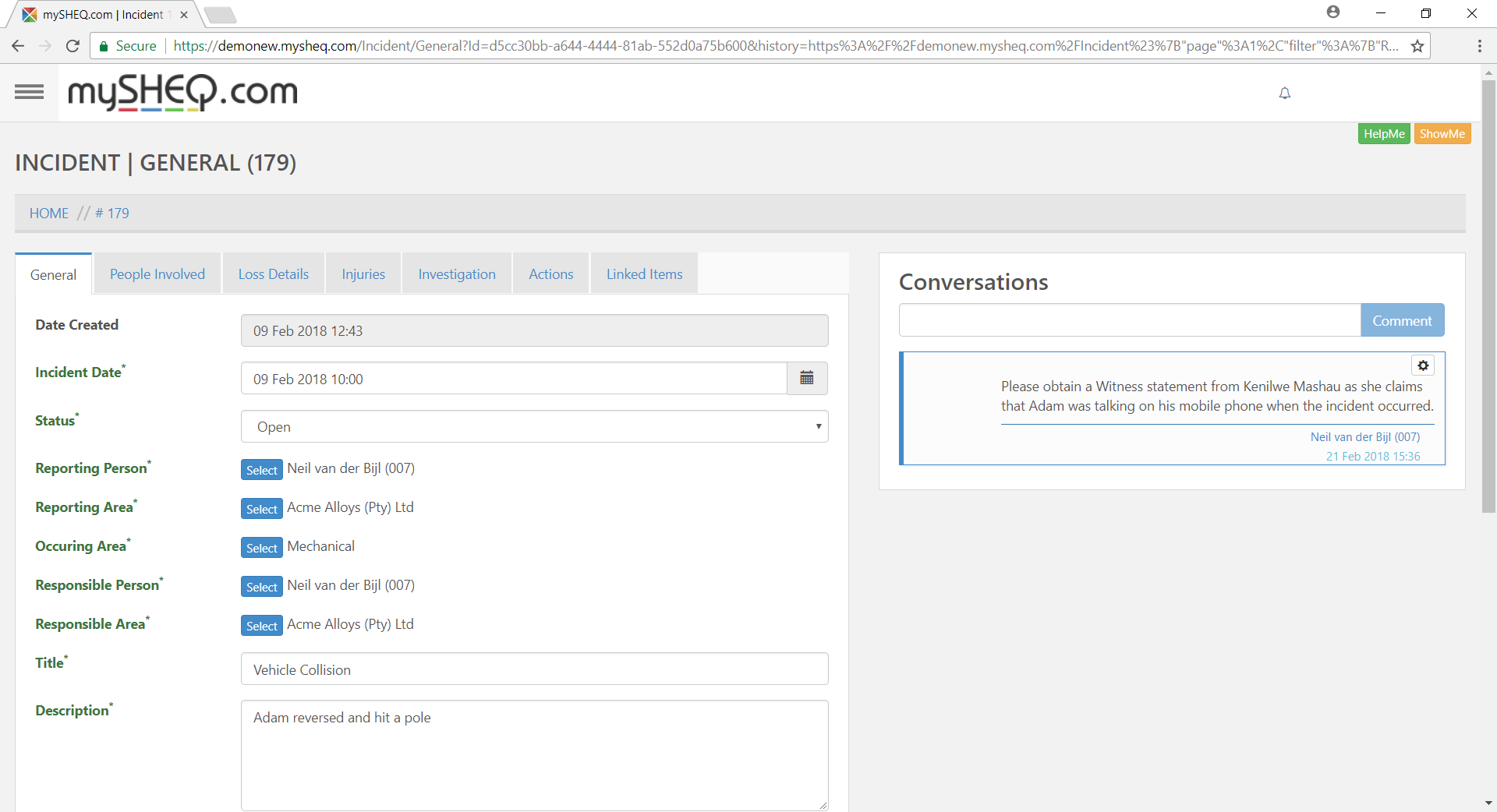Click Select beside Reporting Person

(261, 470)
